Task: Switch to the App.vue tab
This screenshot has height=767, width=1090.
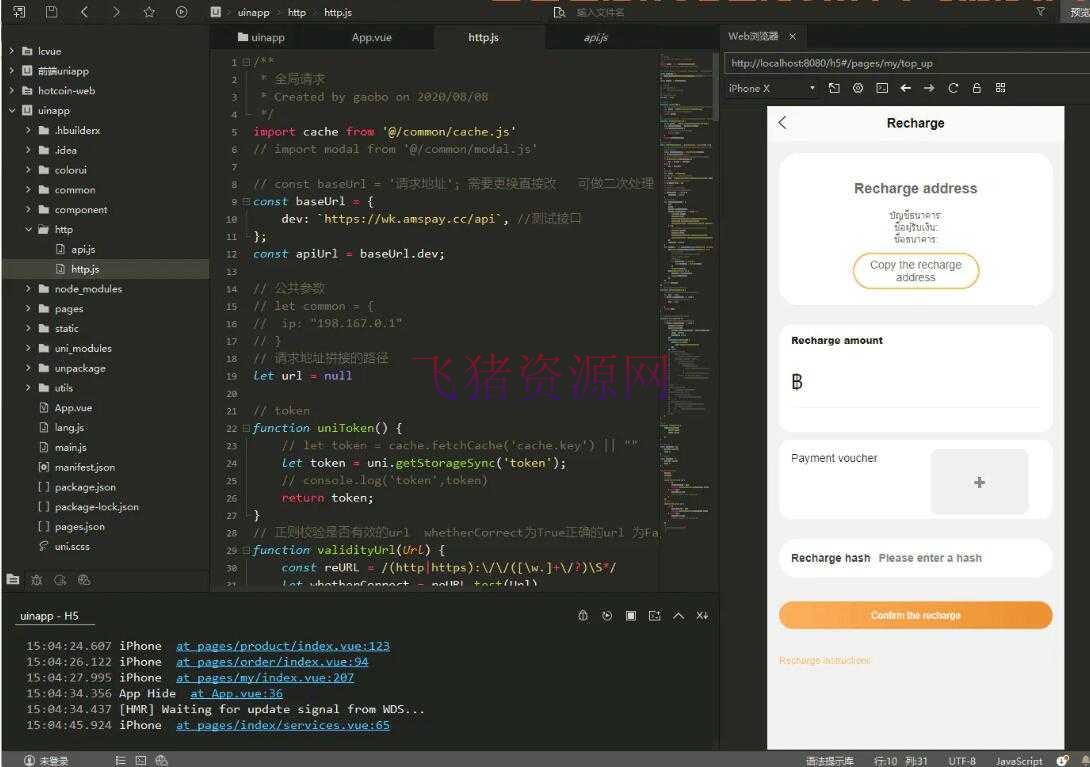Action: (372, 38)
